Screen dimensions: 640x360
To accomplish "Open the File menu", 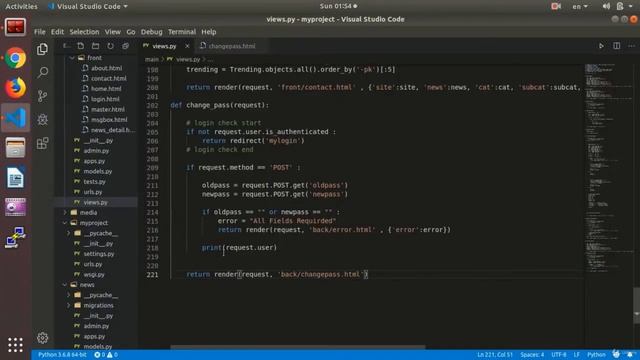I will (40, 32).
